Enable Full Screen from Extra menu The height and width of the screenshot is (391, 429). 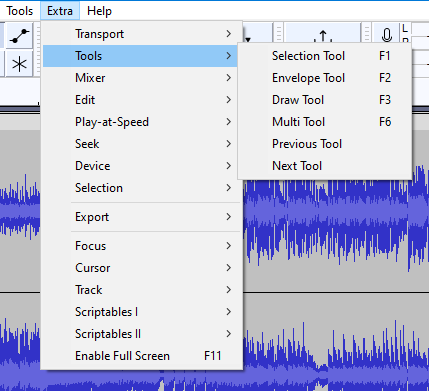(x=141, y=356)
